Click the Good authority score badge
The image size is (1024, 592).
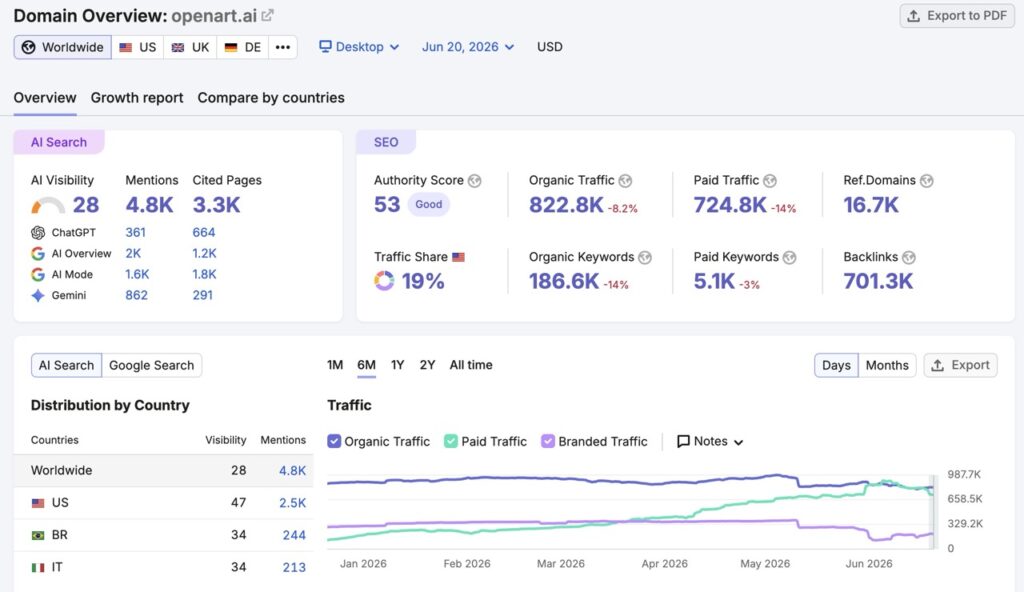[428, 205]
